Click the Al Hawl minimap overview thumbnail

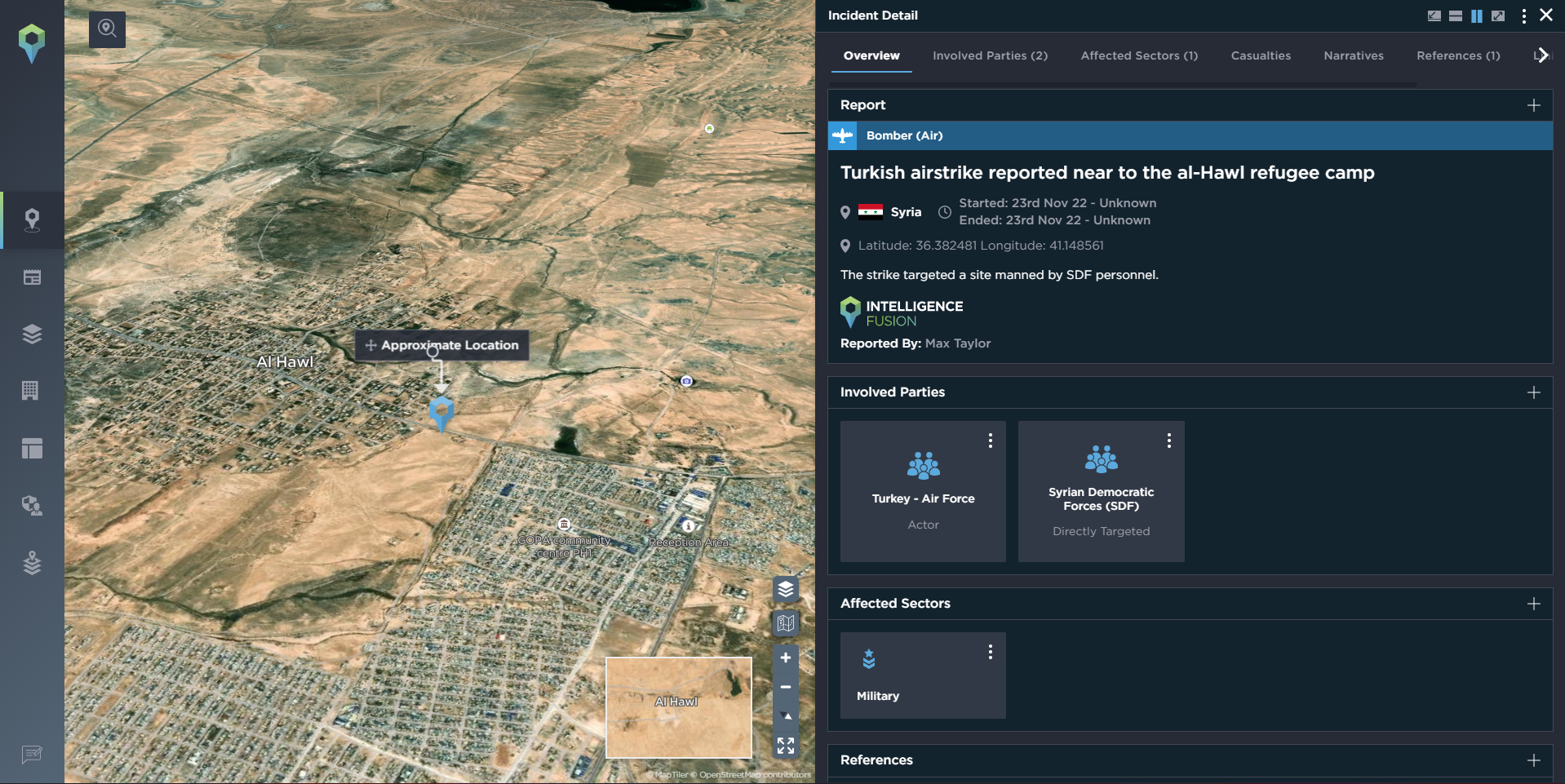pos(678,707)
